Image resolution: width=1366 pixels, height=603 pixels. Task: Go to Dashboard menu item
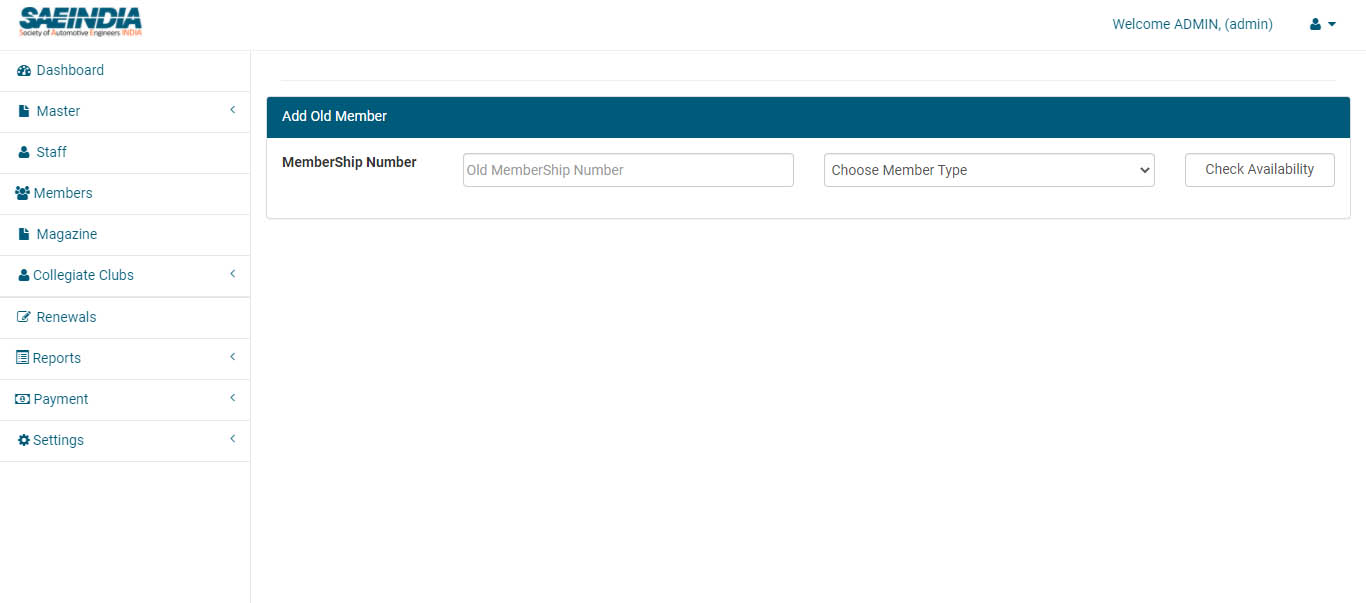pos(125,71)
